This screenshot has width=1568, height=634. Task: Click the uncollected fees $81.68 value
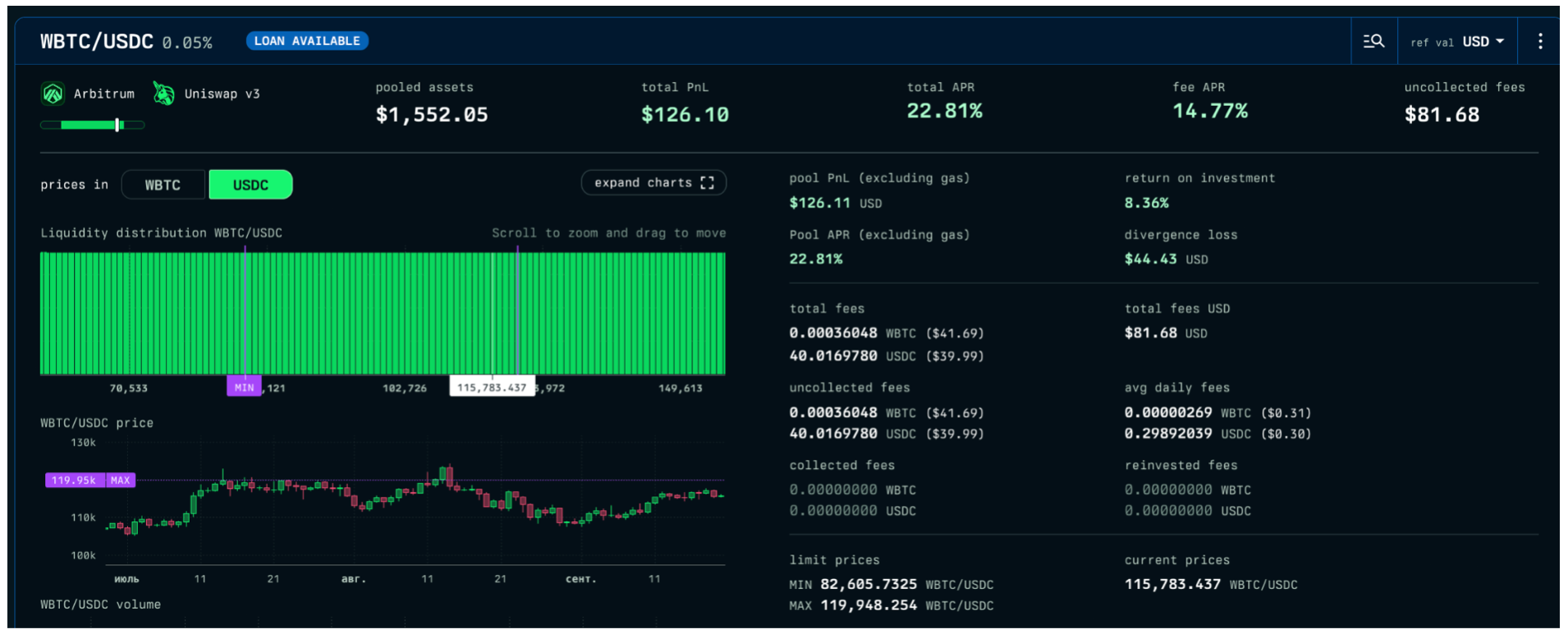coord(1442,115)
